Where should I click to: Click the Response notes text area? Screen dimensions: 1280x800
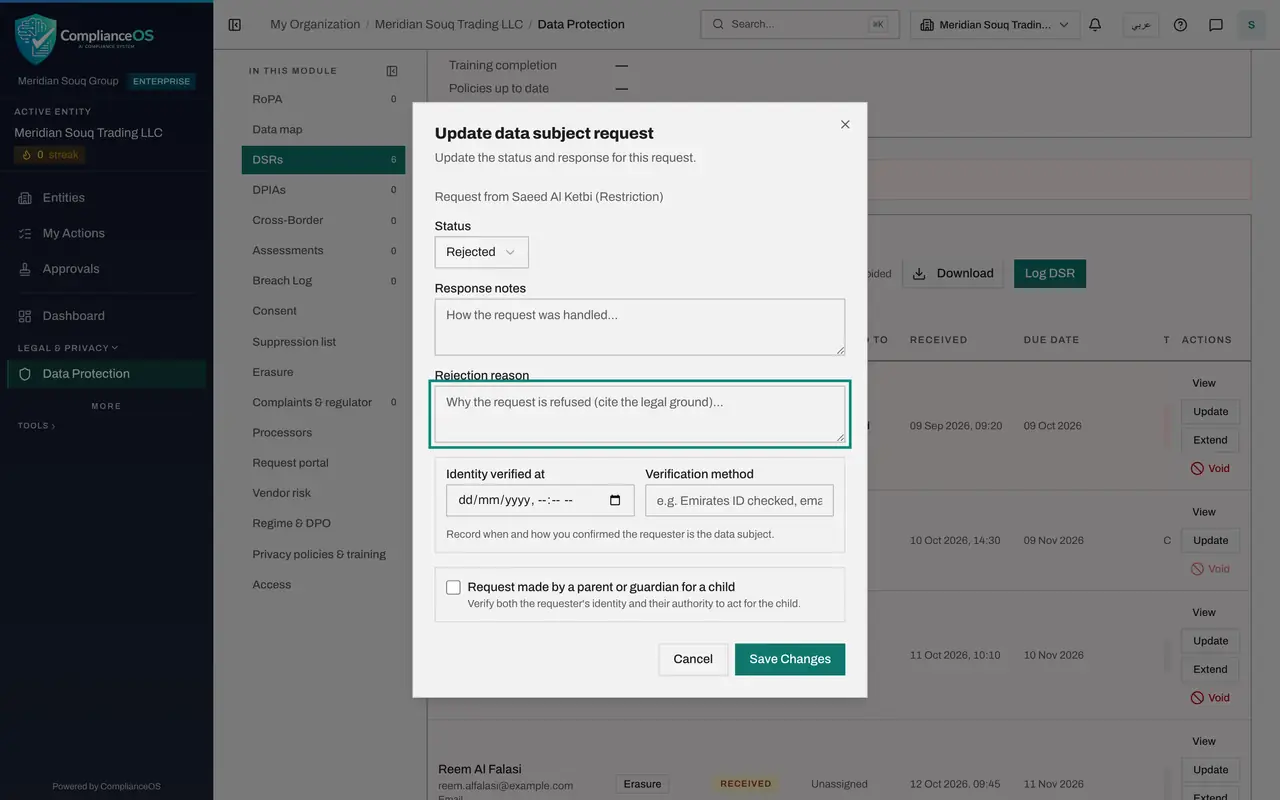point(640,327)
